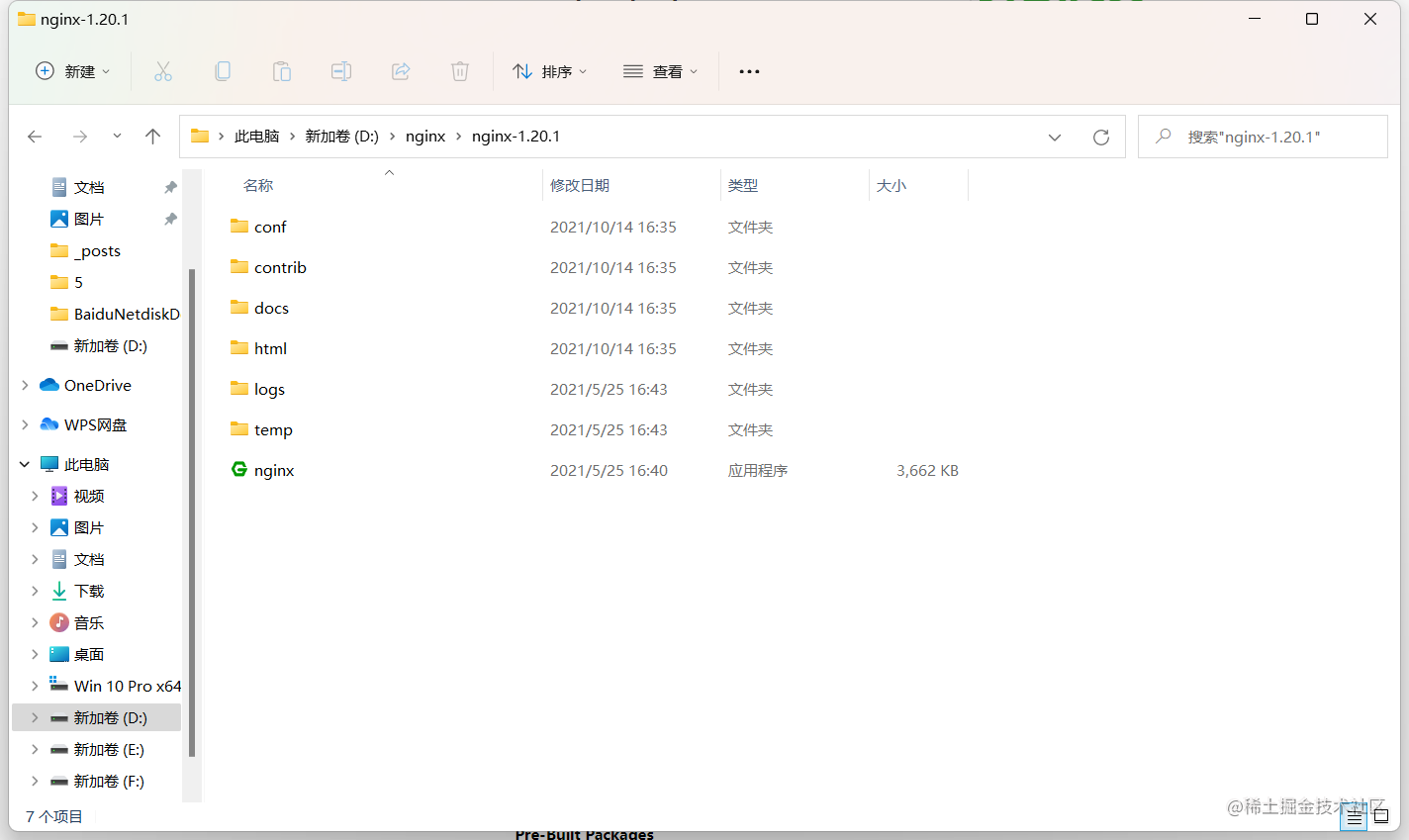Screen dimensions: 1409x840
Task: Expand the 音乐 tree node
Action: tap(35, 622)
